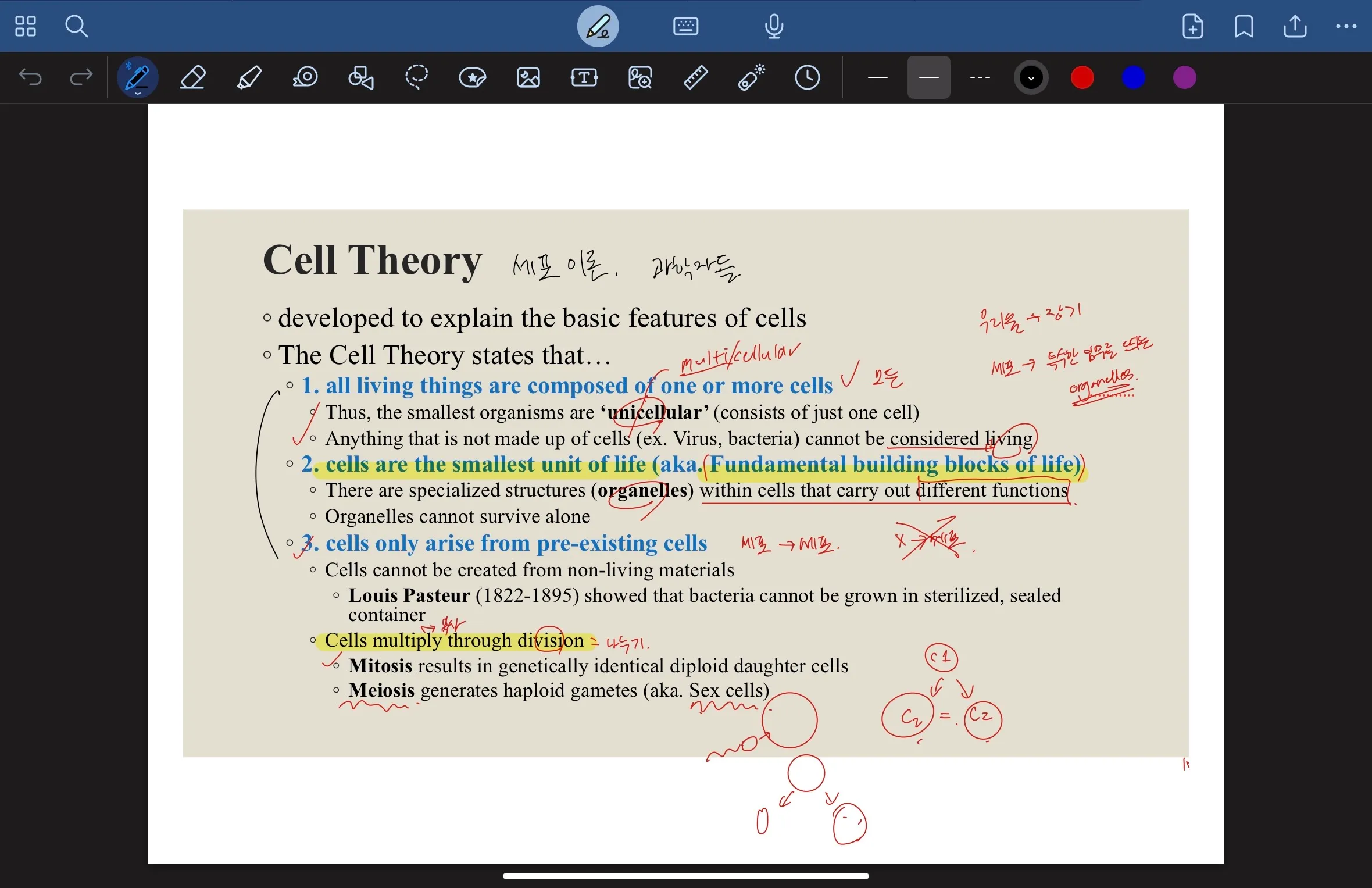Select the Eraser tool
This screenshot has width=1372, height=888.
[194, 77]
